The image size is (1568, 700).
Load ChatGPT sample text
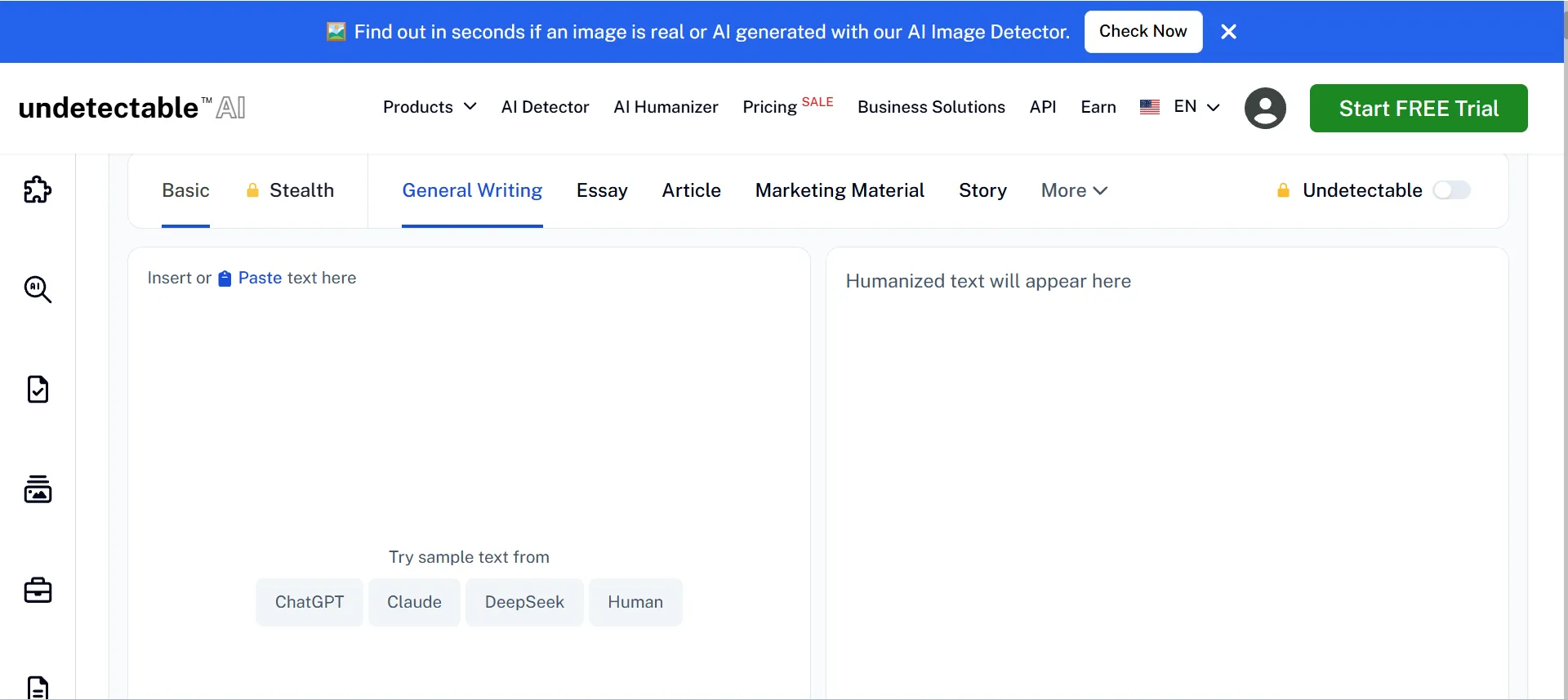pos(310,602)
